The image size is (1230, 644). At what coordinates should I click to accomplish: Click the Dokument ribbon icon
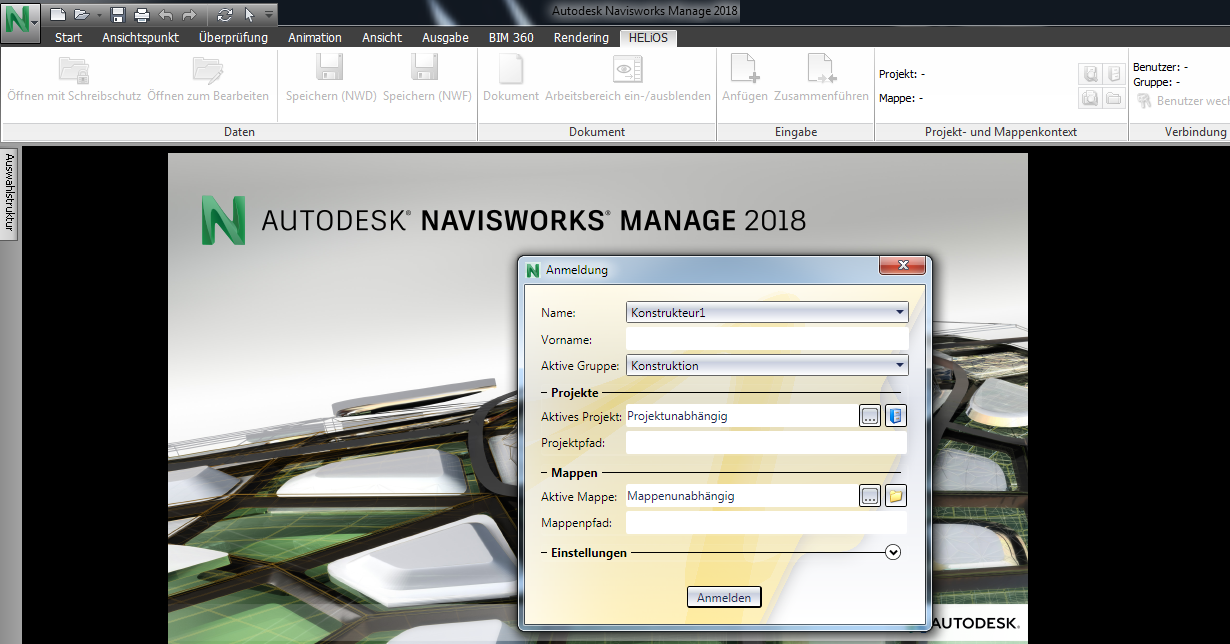pyautogui.click(x=511, y=69)
